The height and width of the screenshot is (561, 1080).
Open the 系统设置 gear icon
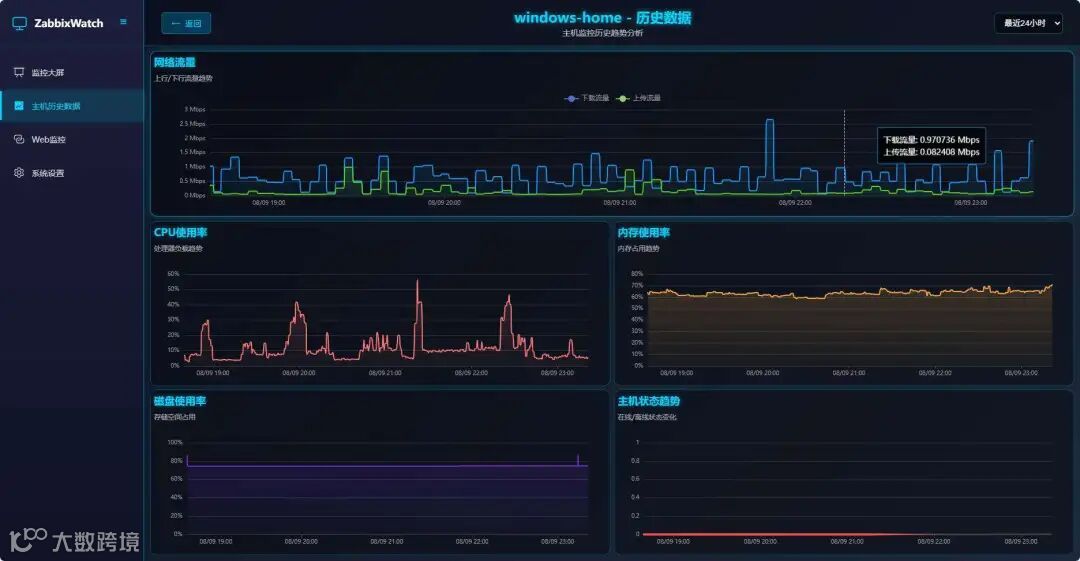coord(19,173)
